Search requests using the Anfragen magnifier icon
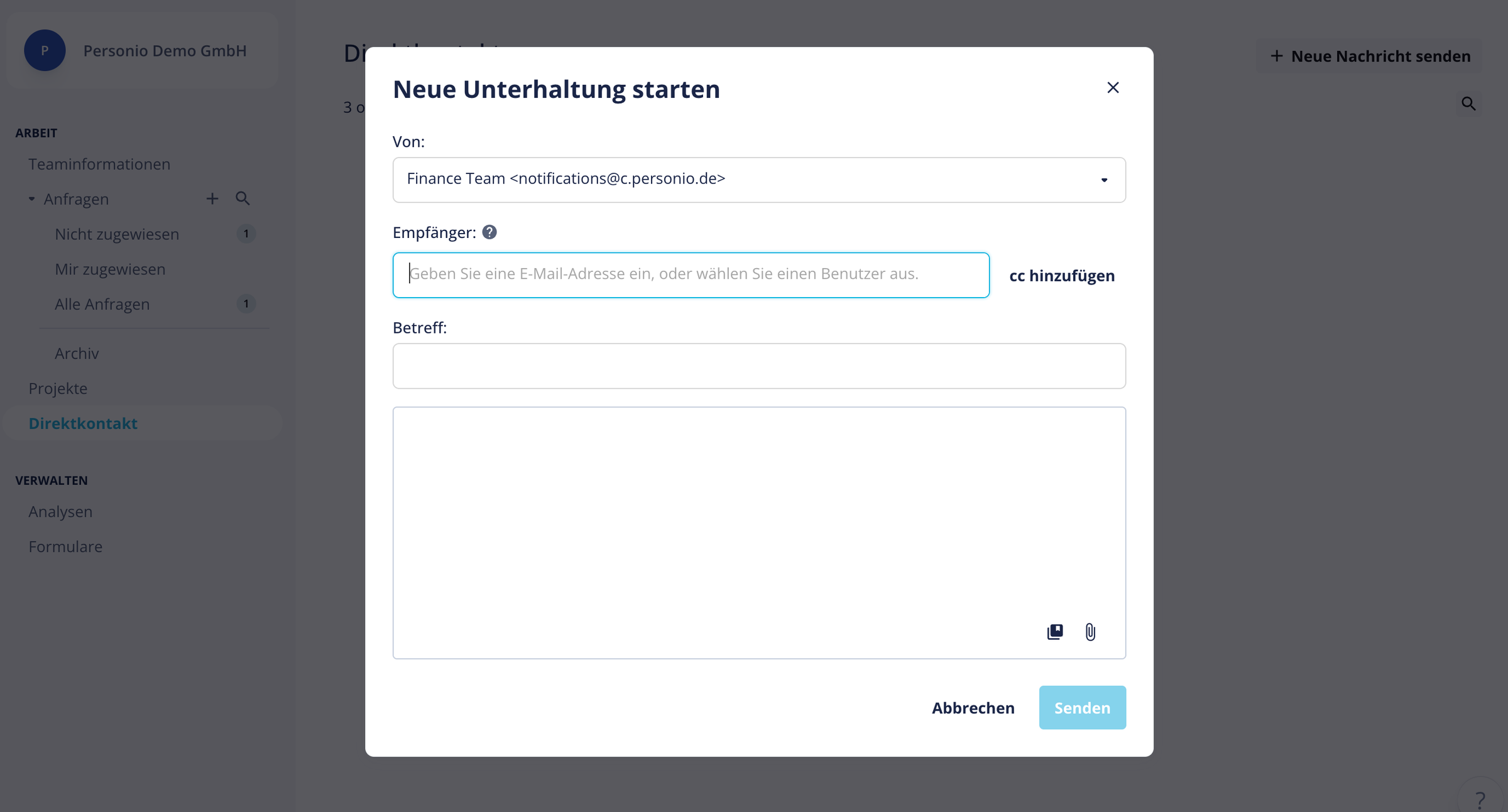Screen dimensions: 1508x812 (x=243, y=199)
